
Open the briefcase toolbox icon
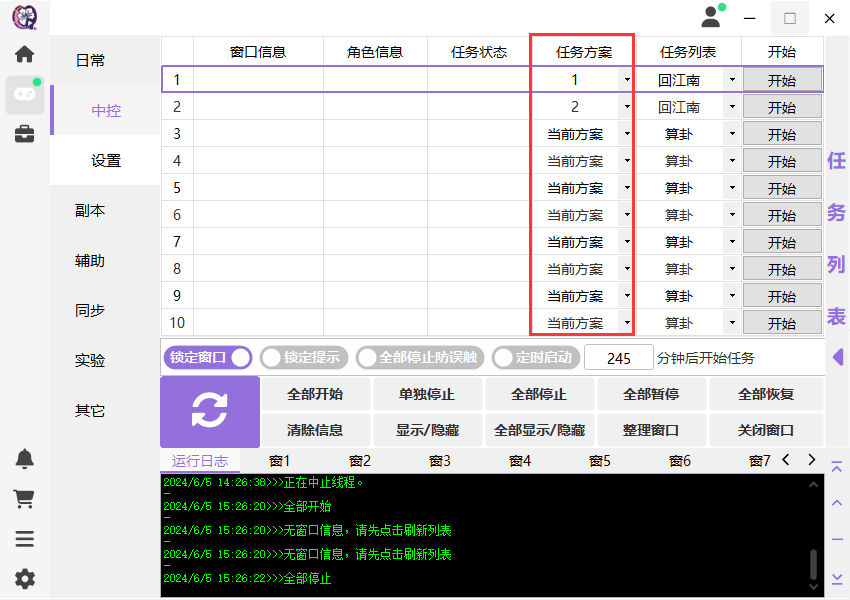click(24, 133)
